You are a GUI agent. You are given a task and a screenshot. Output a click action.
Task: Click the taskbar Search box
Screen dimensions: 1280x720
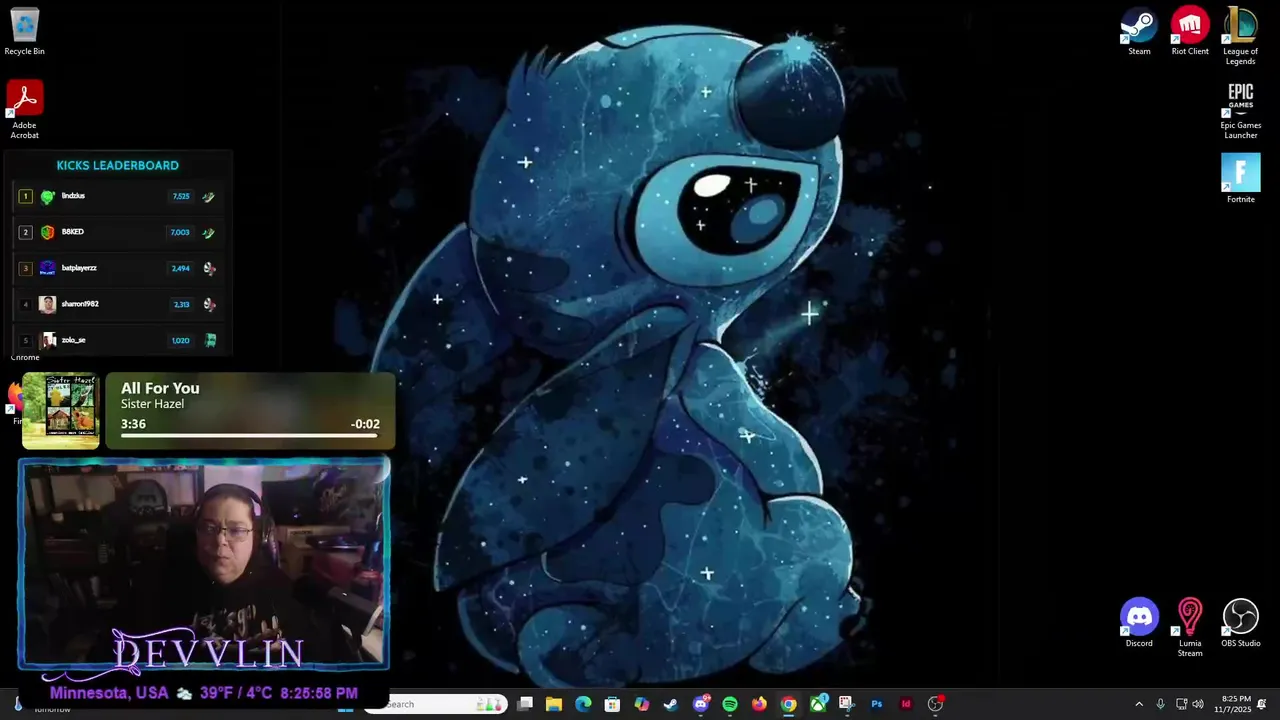(x=436, y=704)
